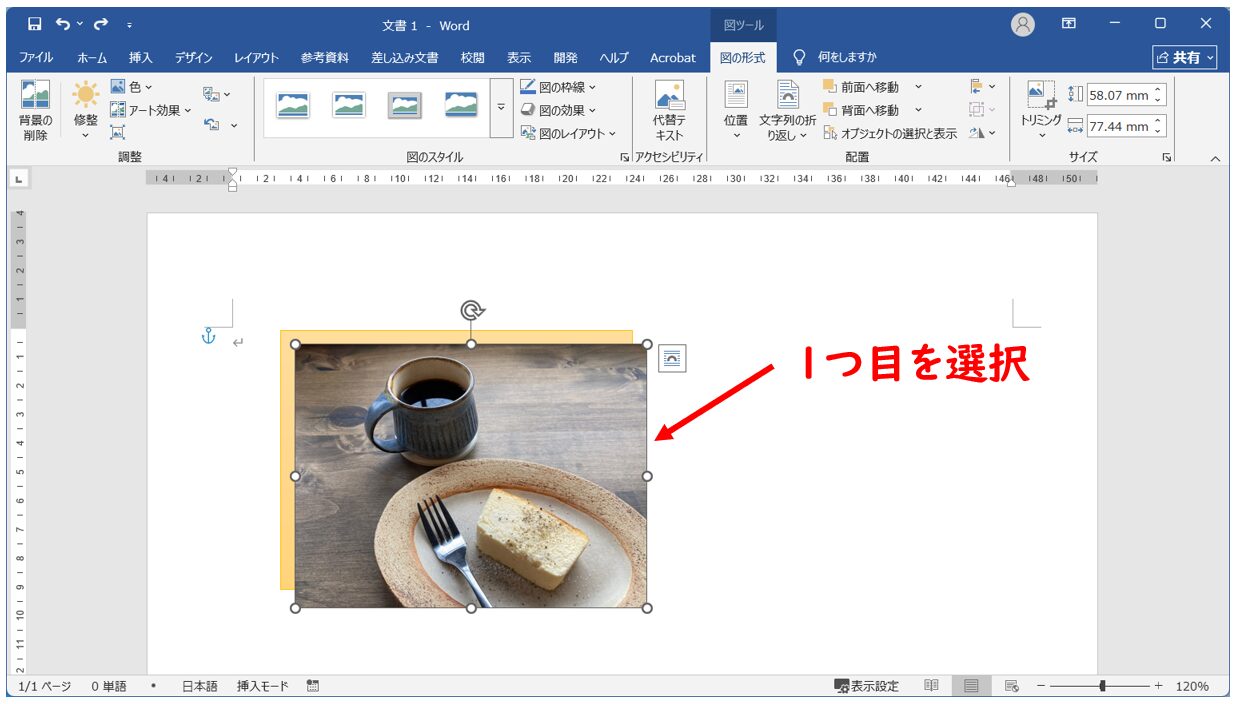Click 表示設定 in the status bar
Image resolution: width=1236 pixels, height=704 pixels.
click(x=867, y=686)
